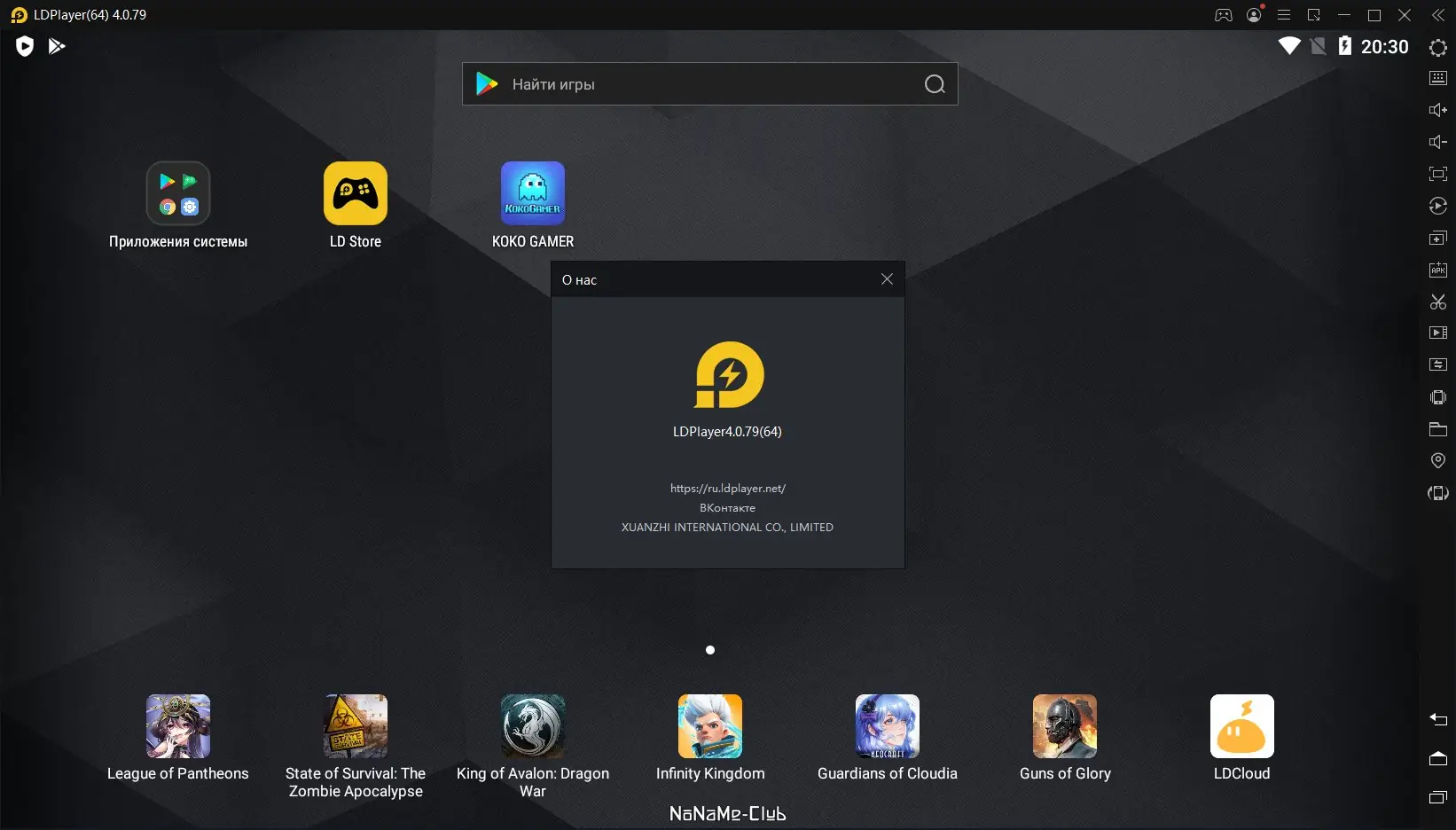Click the LDPlayer logo in the title bar
This screenshot has width=1456, height=830.
[x=19, y=15]
